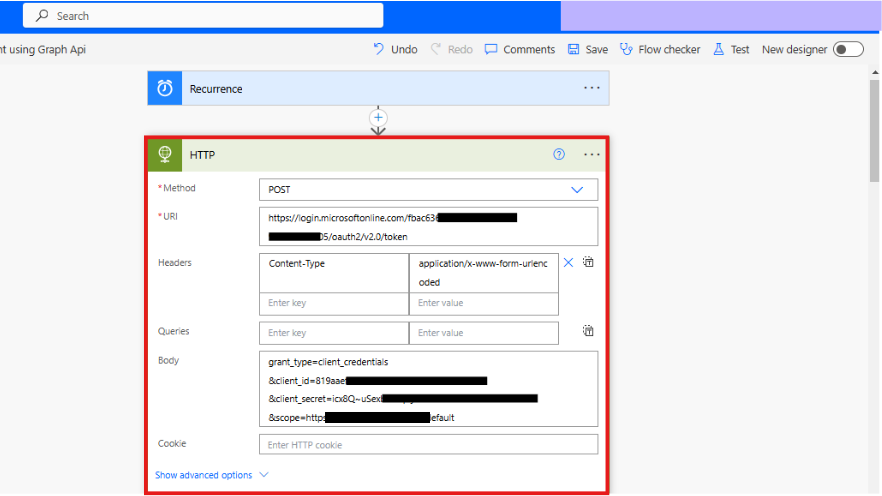Click the Save text label
The height and width of the screenshot is (496, 882).
[597, 49]
